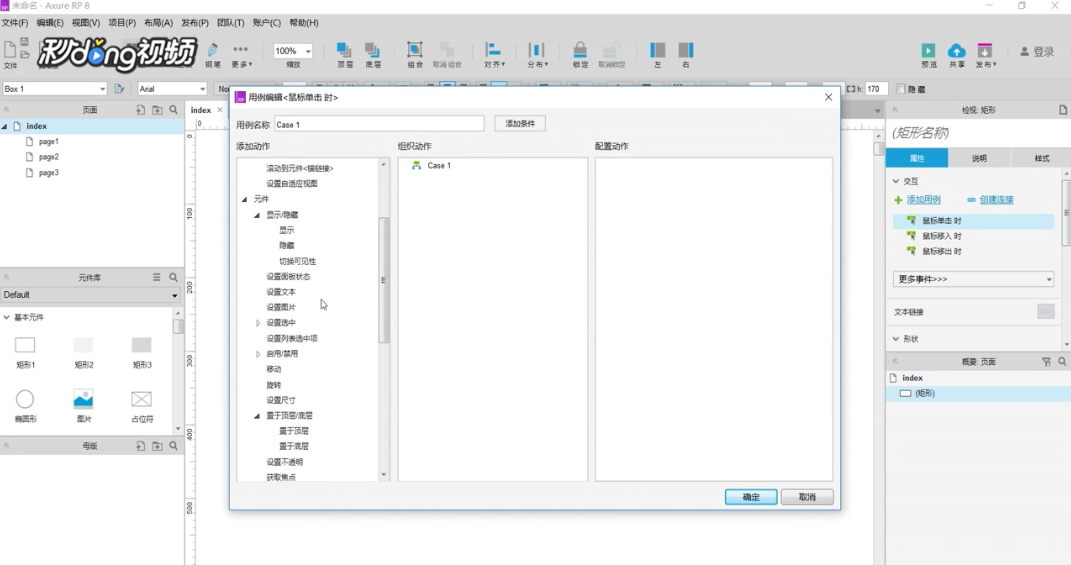This screenshot has height=565, width=1071.
Task: Open the 视图(V) menu
Action: (x=86, y=23)
